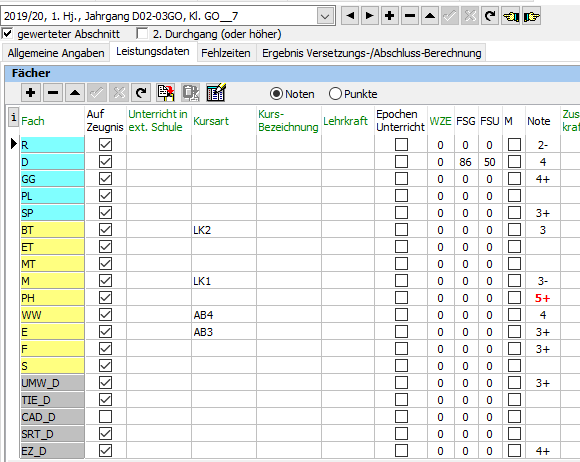Add new section with top plus button
This screenshot has width=580, height=462.
point(390,16)
